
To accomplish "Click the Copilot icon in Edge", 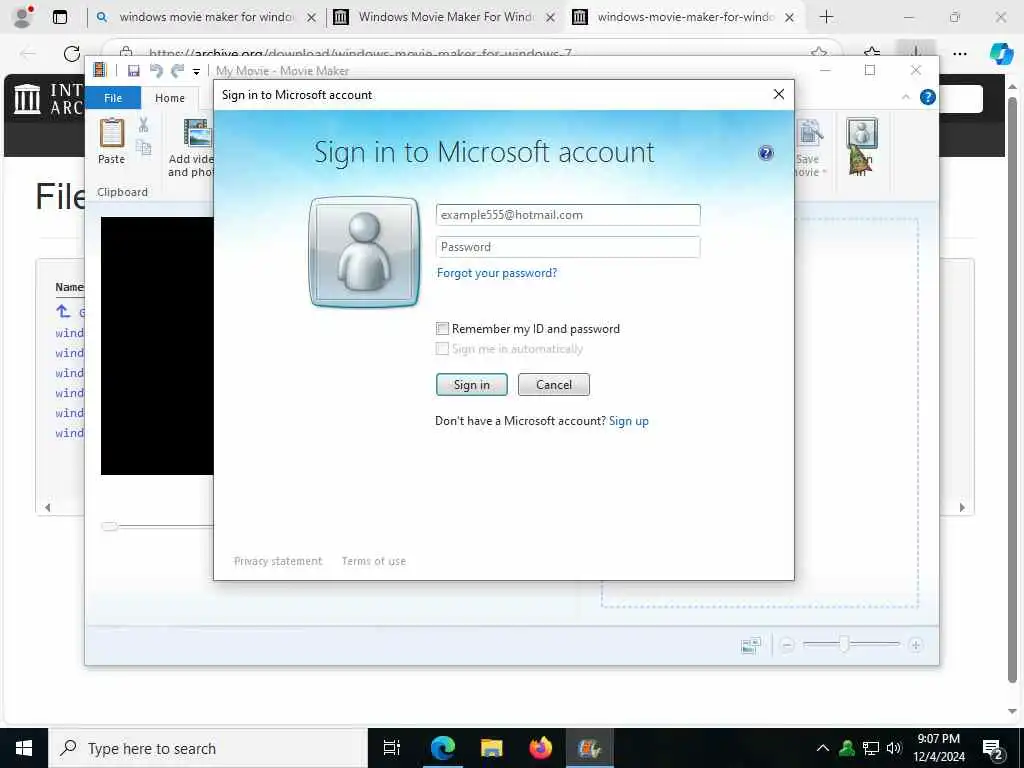I will pyautogui.click(x=1000, y=54).
